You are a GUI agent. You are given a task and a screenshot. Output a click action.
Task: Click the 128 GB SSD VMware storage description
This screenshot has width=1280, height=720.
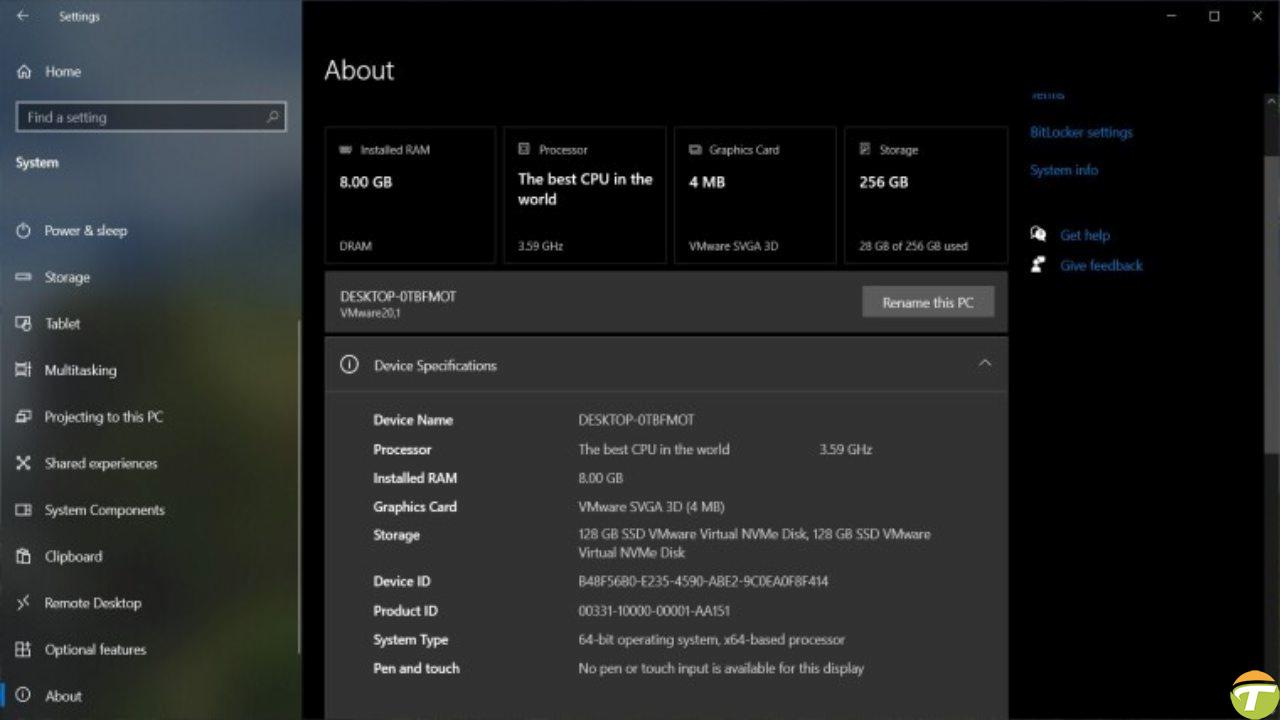754,543
